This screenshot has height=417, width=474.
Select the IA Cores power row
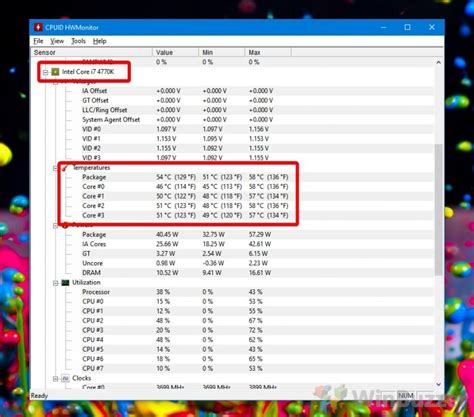233,244
